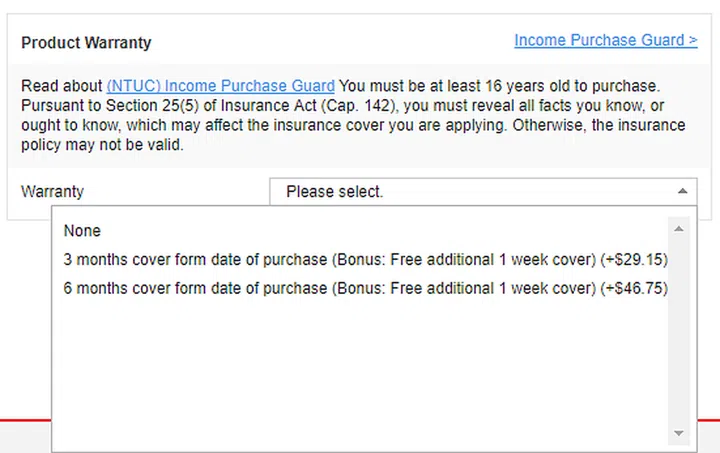Click the (NTUC) Income Purchase Guard hyperlink
The width and height of the screenshot is (720, 453).
click(x=220, y=86)
